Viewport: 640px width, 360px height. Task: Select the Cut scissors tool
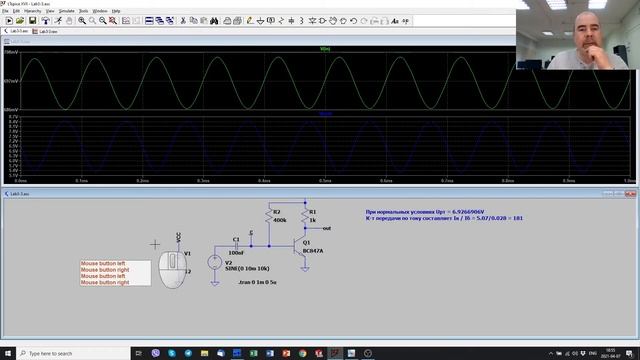tap(183, 21)
